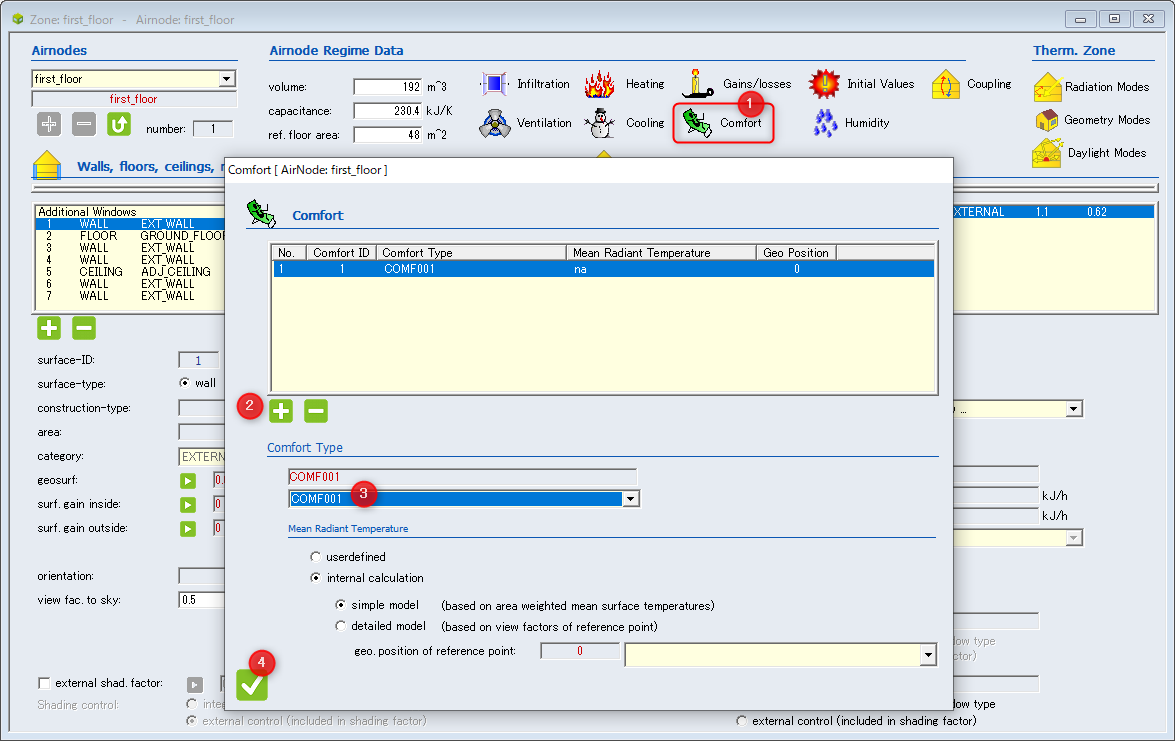
Task: Add a new comfort type with plus button
Action: 281,411
